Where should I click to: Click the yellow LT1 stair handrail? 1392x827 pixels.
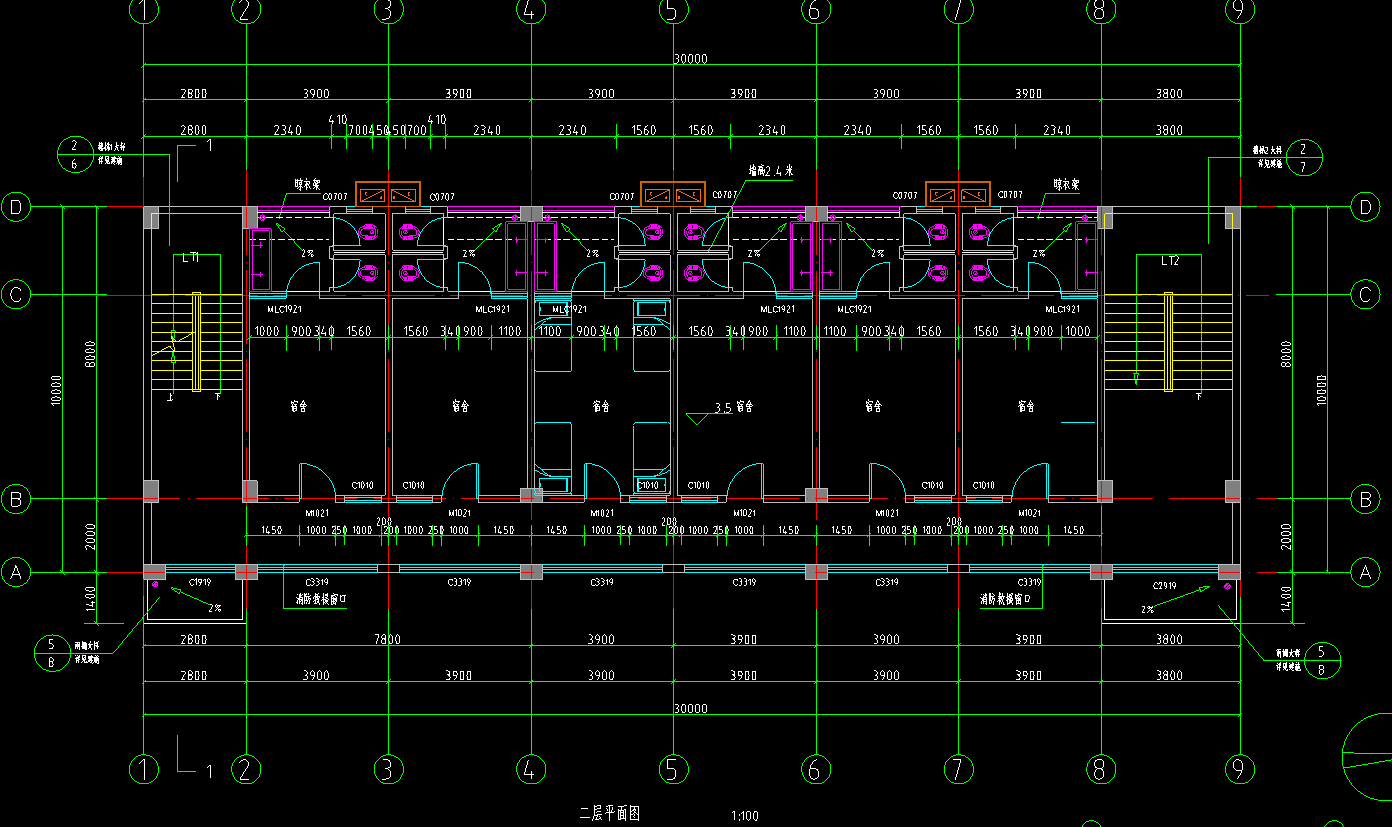coord(197,342)
